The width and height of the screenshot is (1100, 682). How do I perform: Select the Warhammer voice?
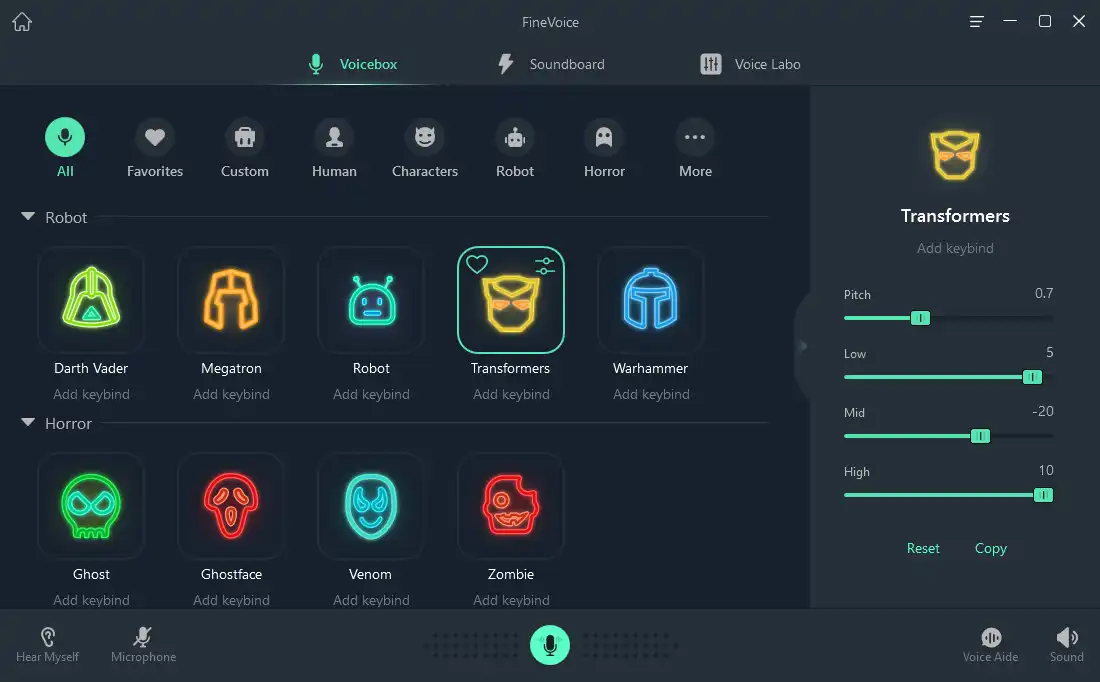click(650, 300)
